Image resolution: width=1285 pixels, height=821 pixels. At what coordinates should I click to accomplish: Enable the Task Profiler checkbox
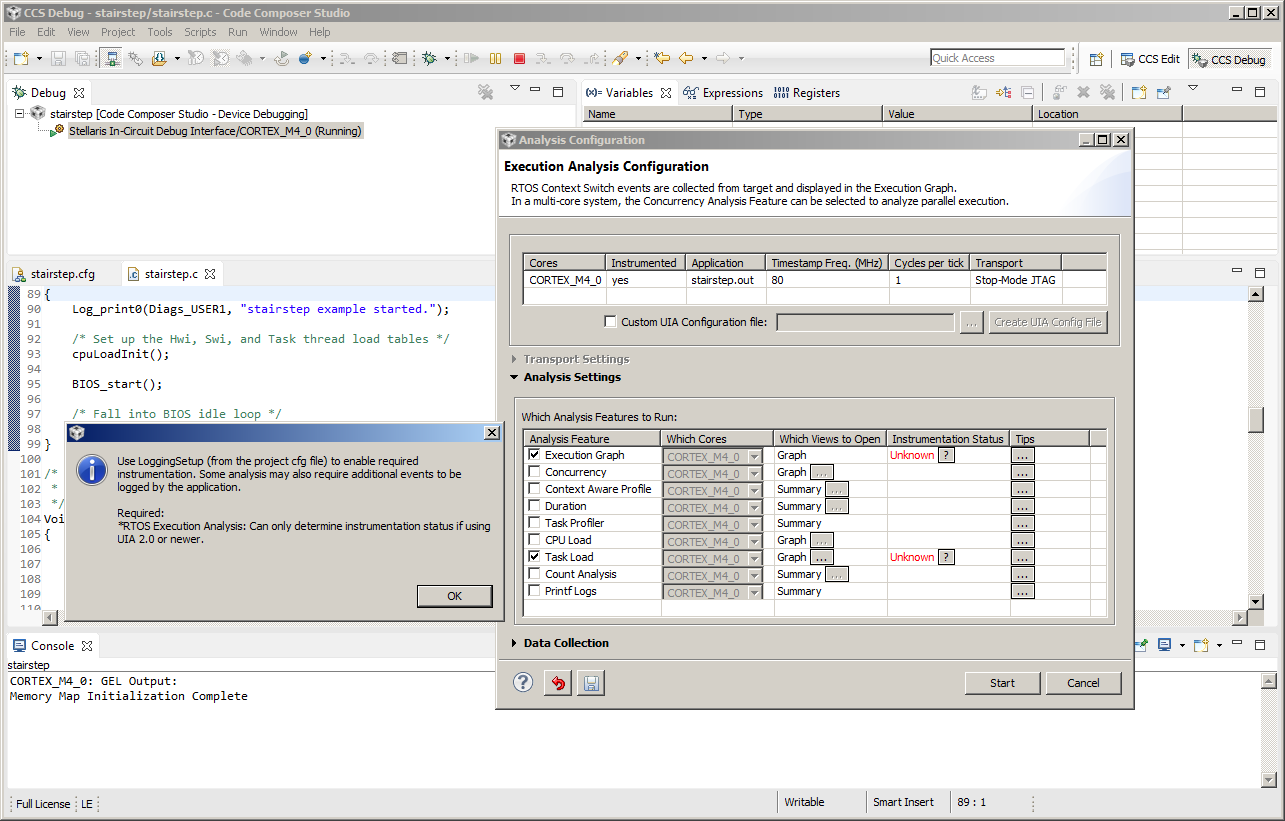click(x=534, y=523)
